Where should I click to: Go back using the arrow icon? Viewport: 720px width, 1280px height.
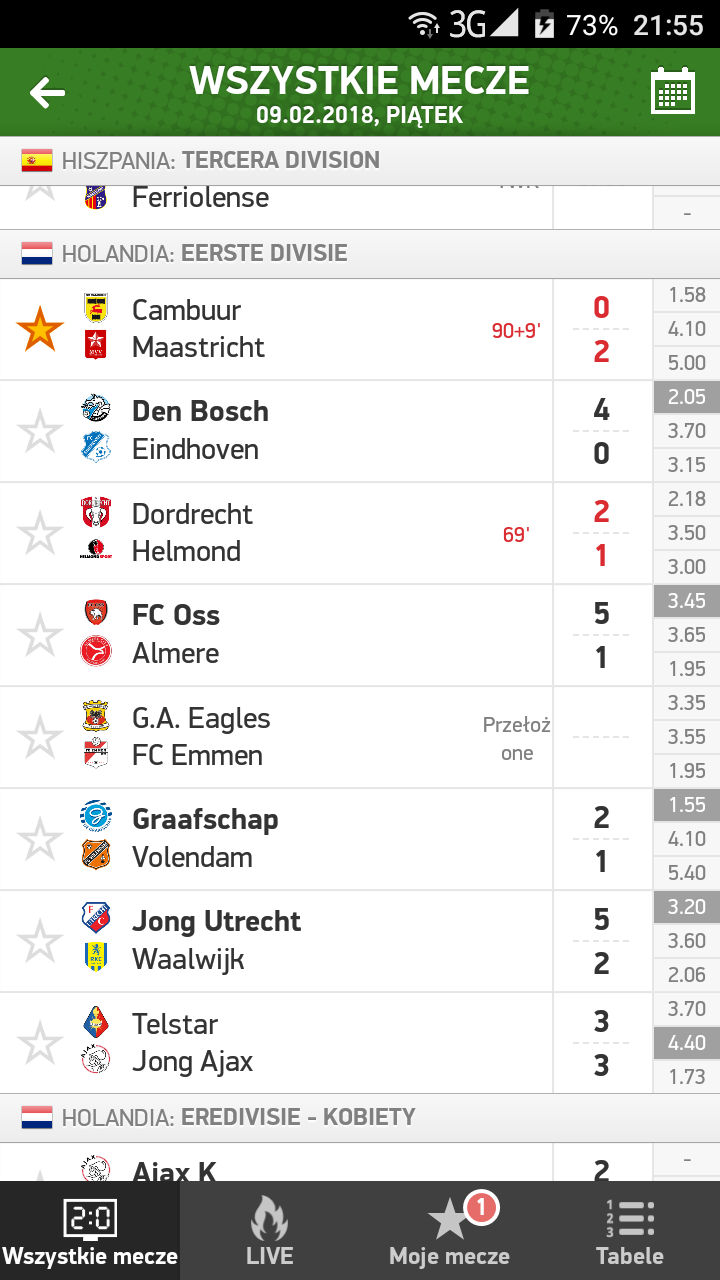(47, 93)
